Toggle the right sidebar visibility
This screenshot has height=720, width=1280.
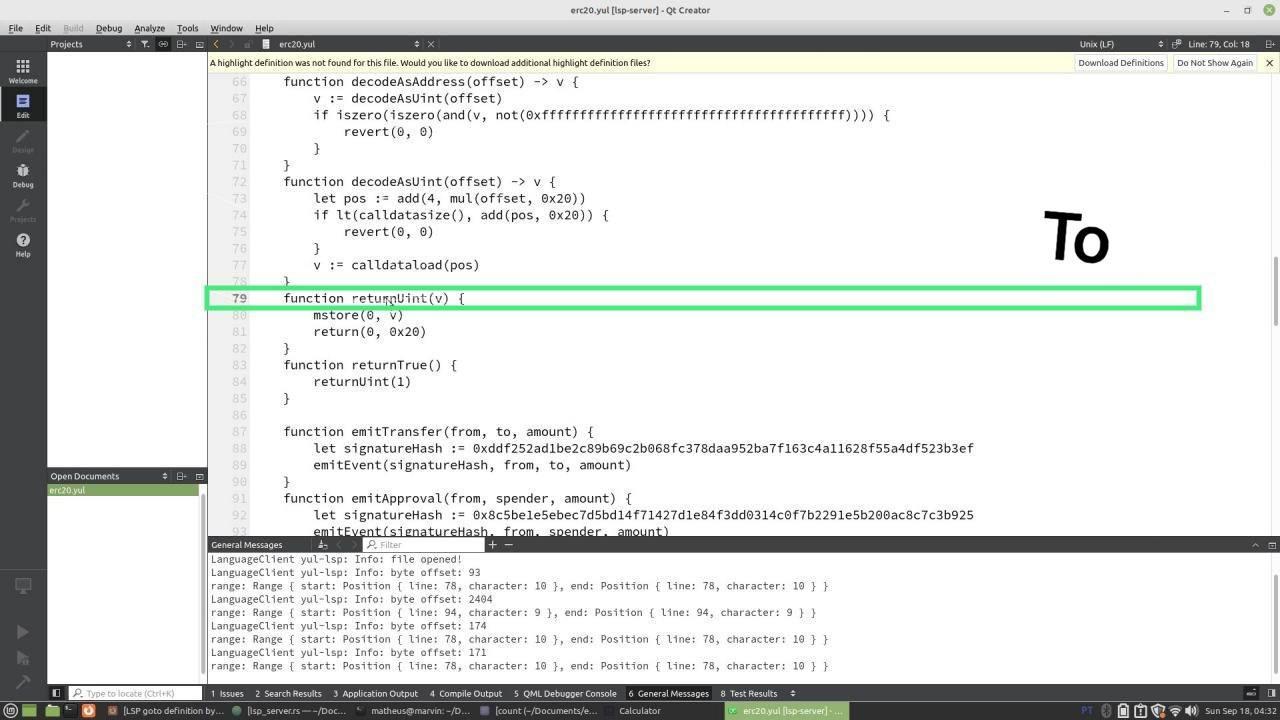(x=1271, y=693)
